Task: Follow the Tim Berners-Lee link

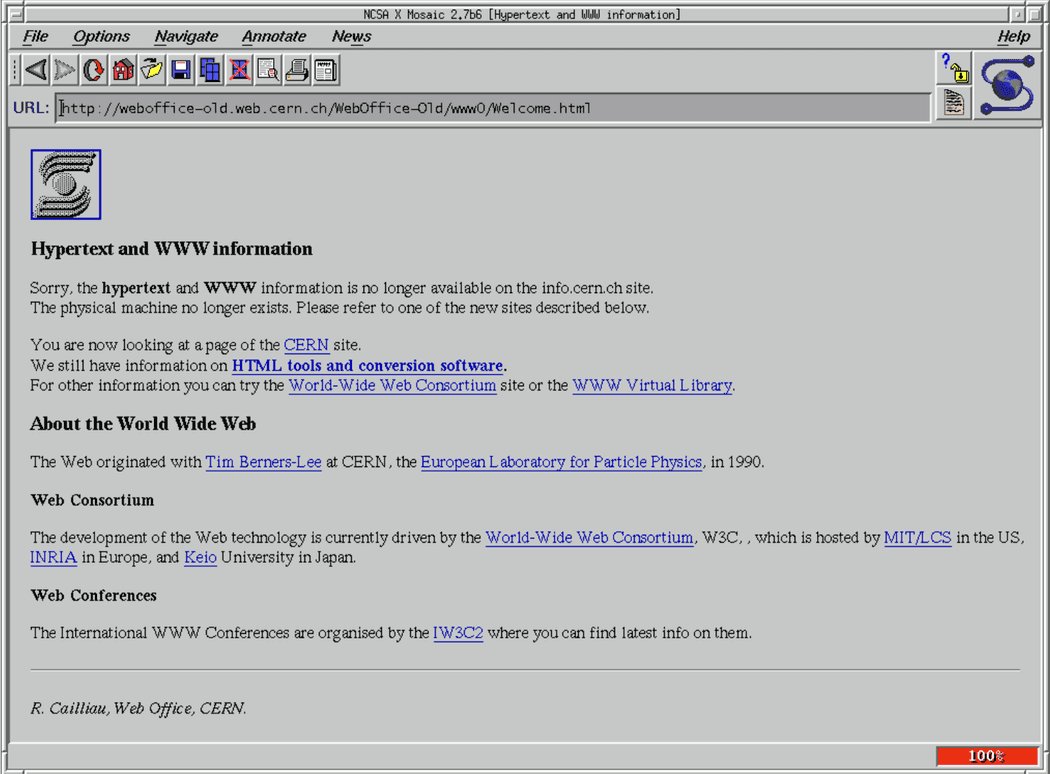Action: click(263, 462)
